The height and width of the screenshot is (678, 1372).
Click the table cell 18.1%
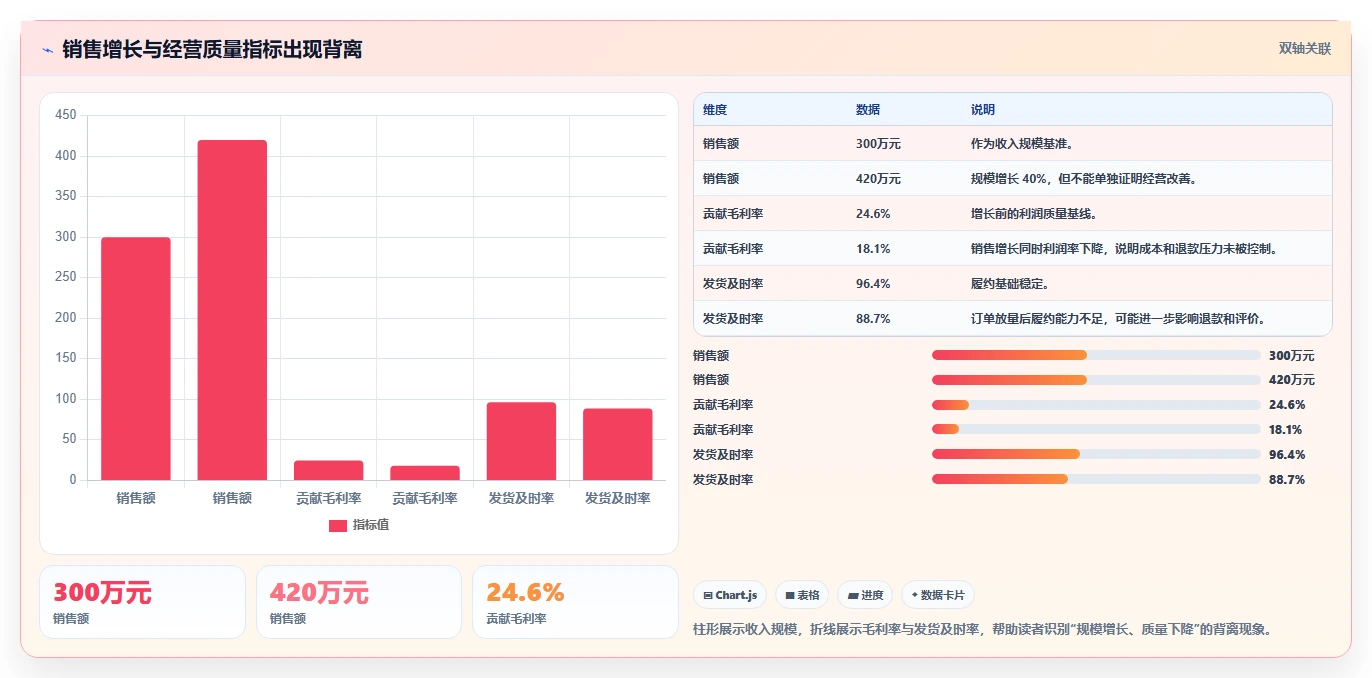click(x=873, y=249)
